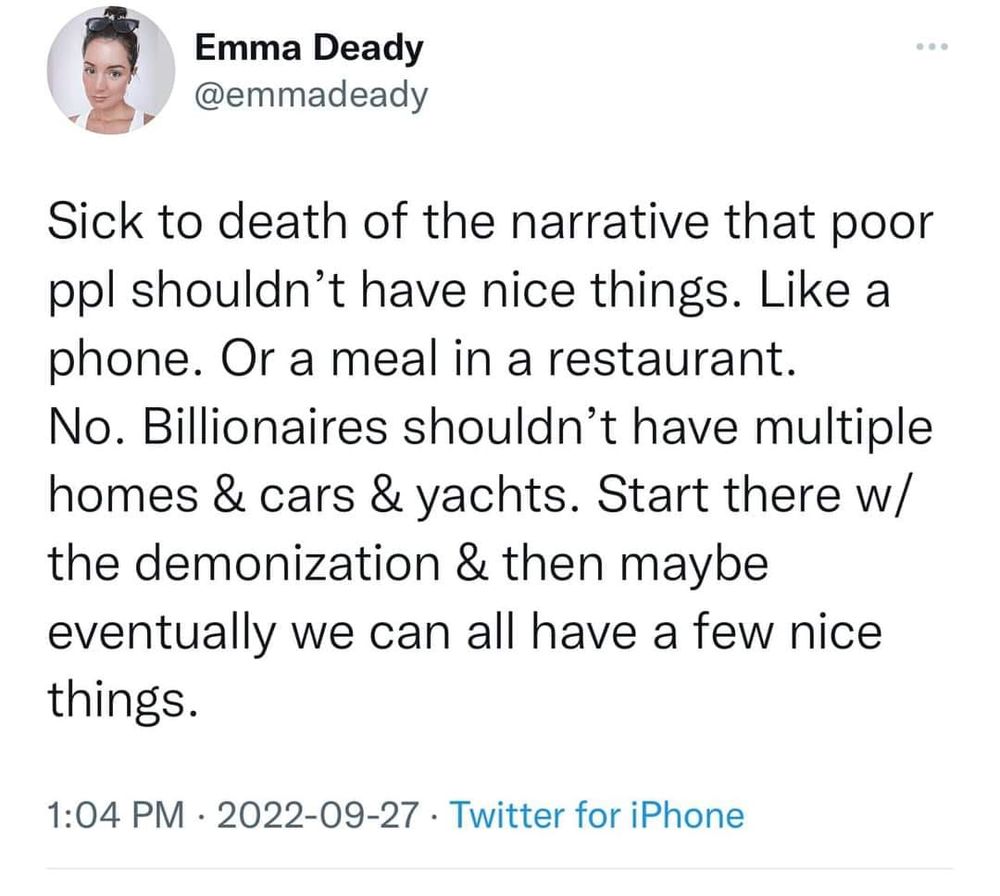Image resolution: width=1000 pixels, height=896 pixels.
Task: Click the sunglasses in the profile avatar
Action: (112, 26)
